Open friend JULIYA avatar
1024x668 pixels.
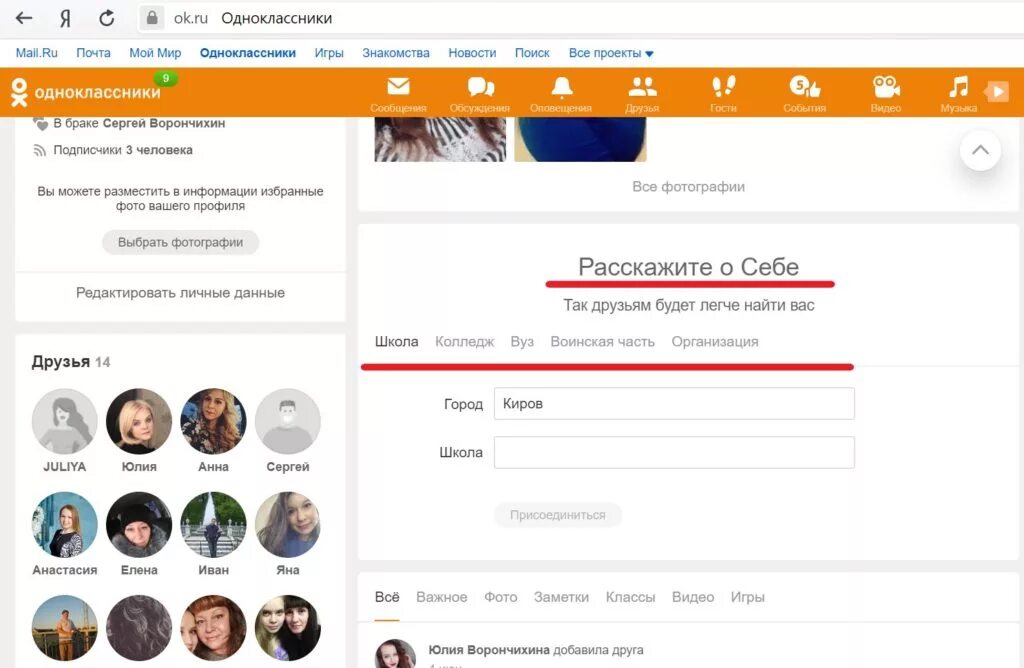tap(65, 421)
